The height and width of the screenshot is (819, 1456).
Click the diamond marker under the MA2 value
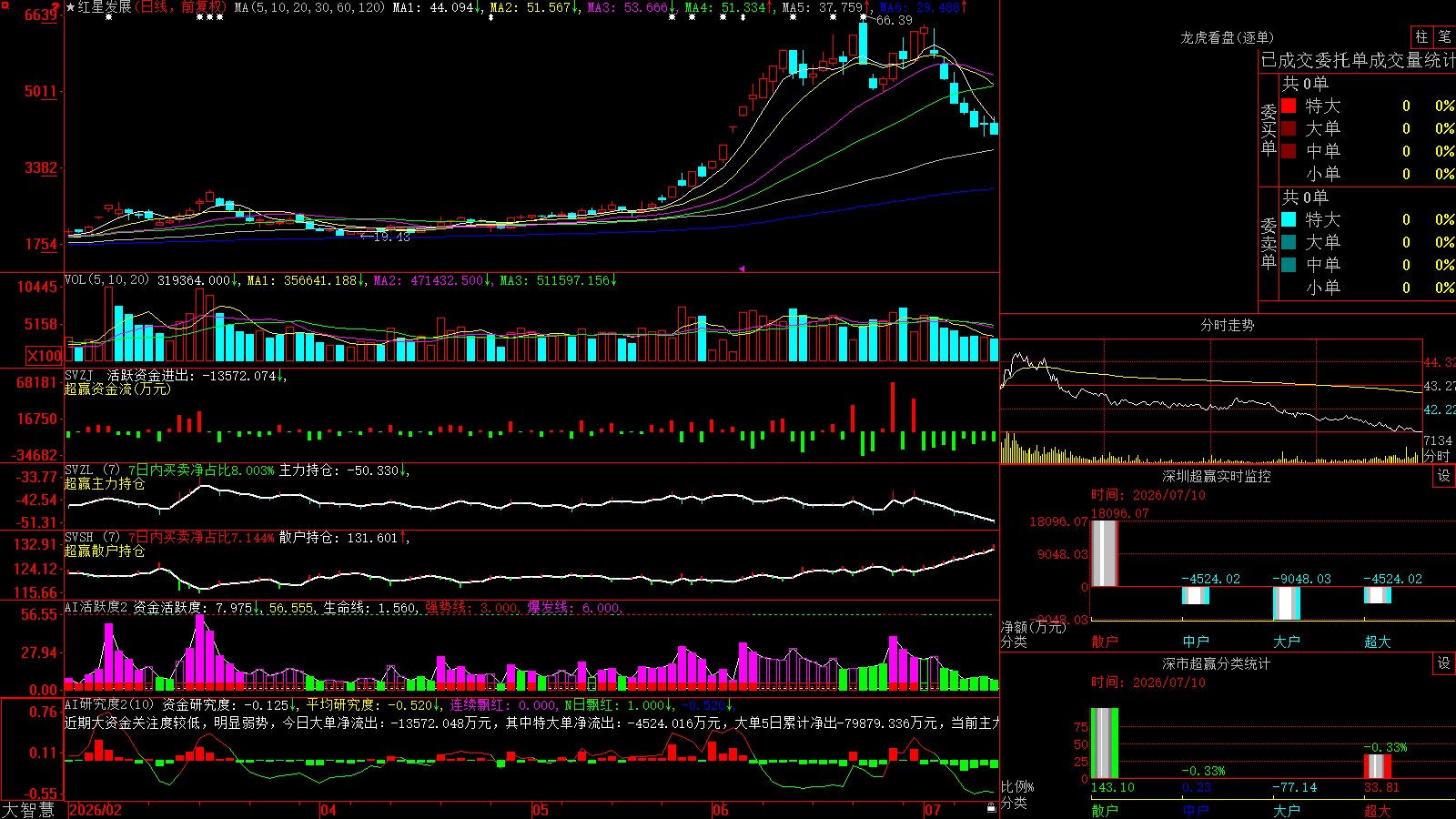tap(491, 17)
